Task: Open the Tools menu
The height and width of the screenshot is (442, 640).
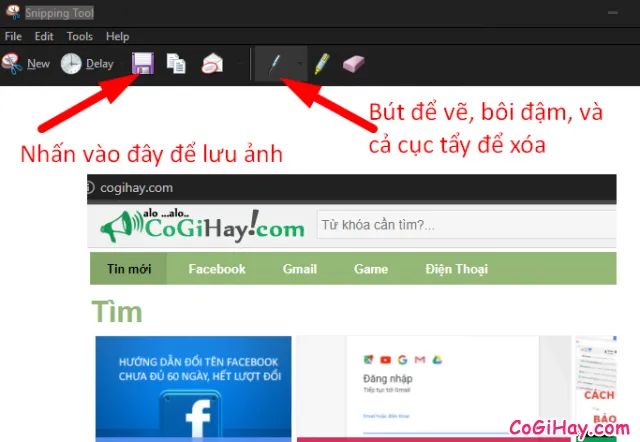Action: point(80,36)
